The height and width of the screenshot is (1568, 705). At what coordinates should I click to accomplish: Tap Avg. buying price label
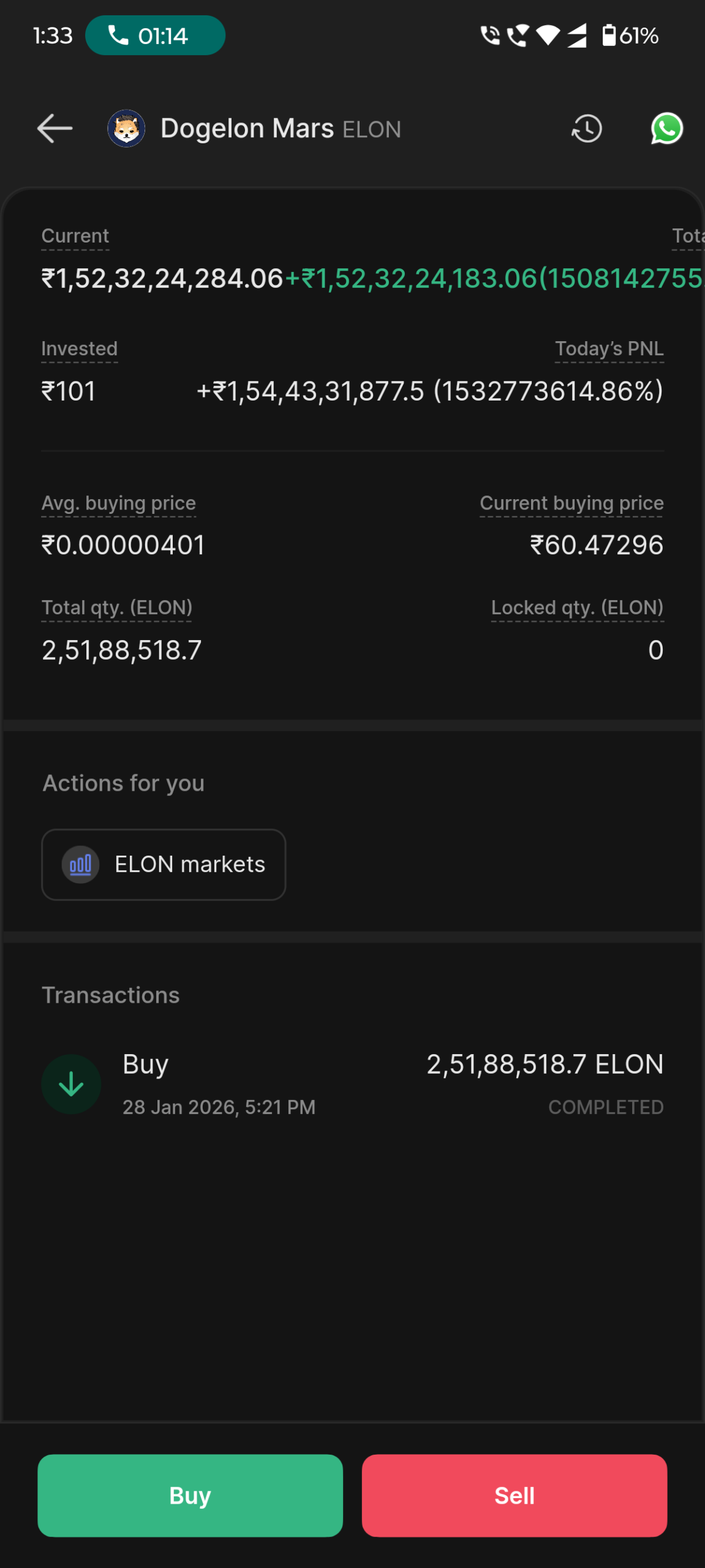118,503
